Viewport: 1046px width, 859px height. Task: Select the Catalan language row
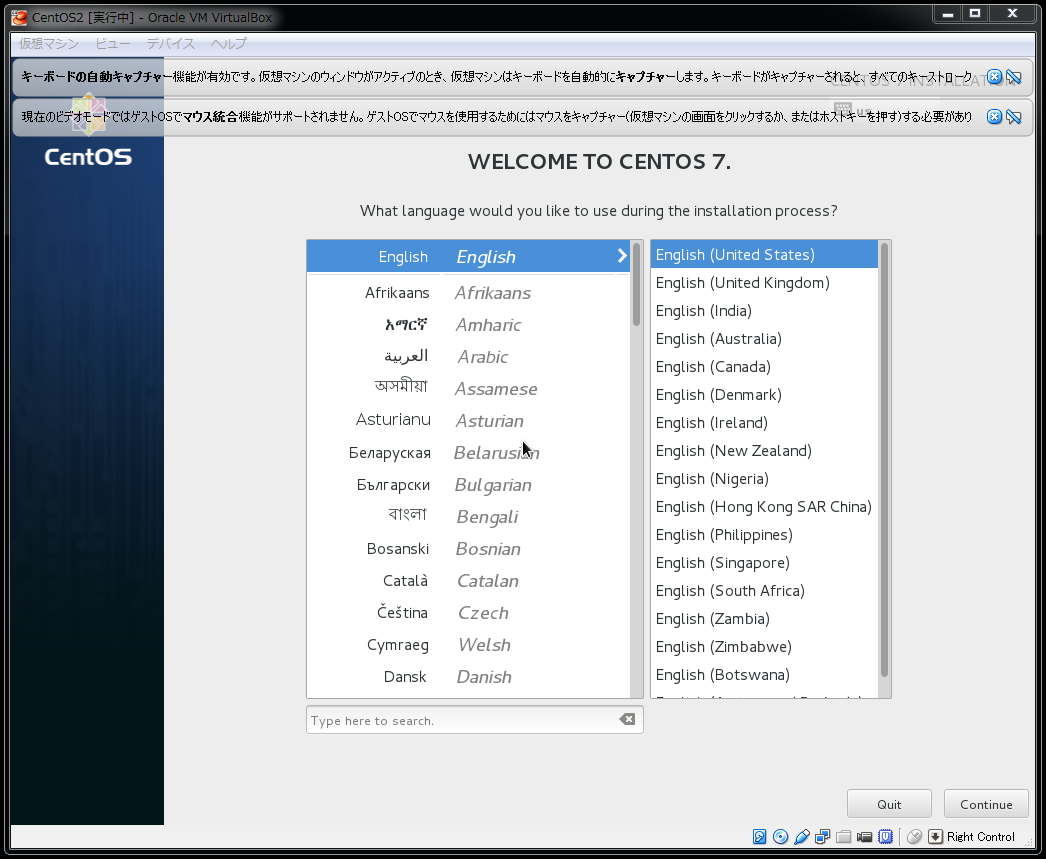(x=468, y=581)
